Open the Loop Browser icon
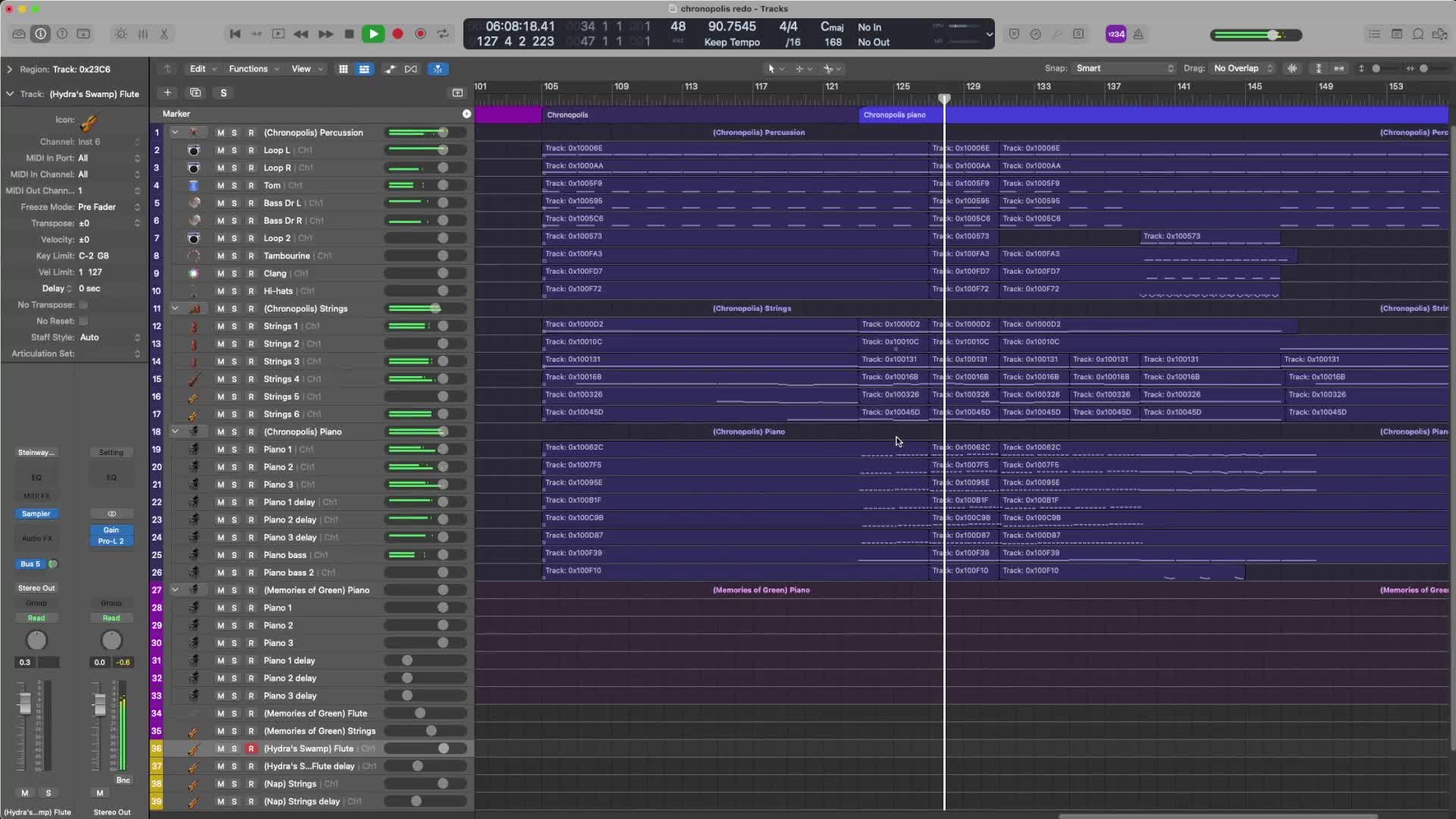1456x819 pixels. (x=1418, y=34)
